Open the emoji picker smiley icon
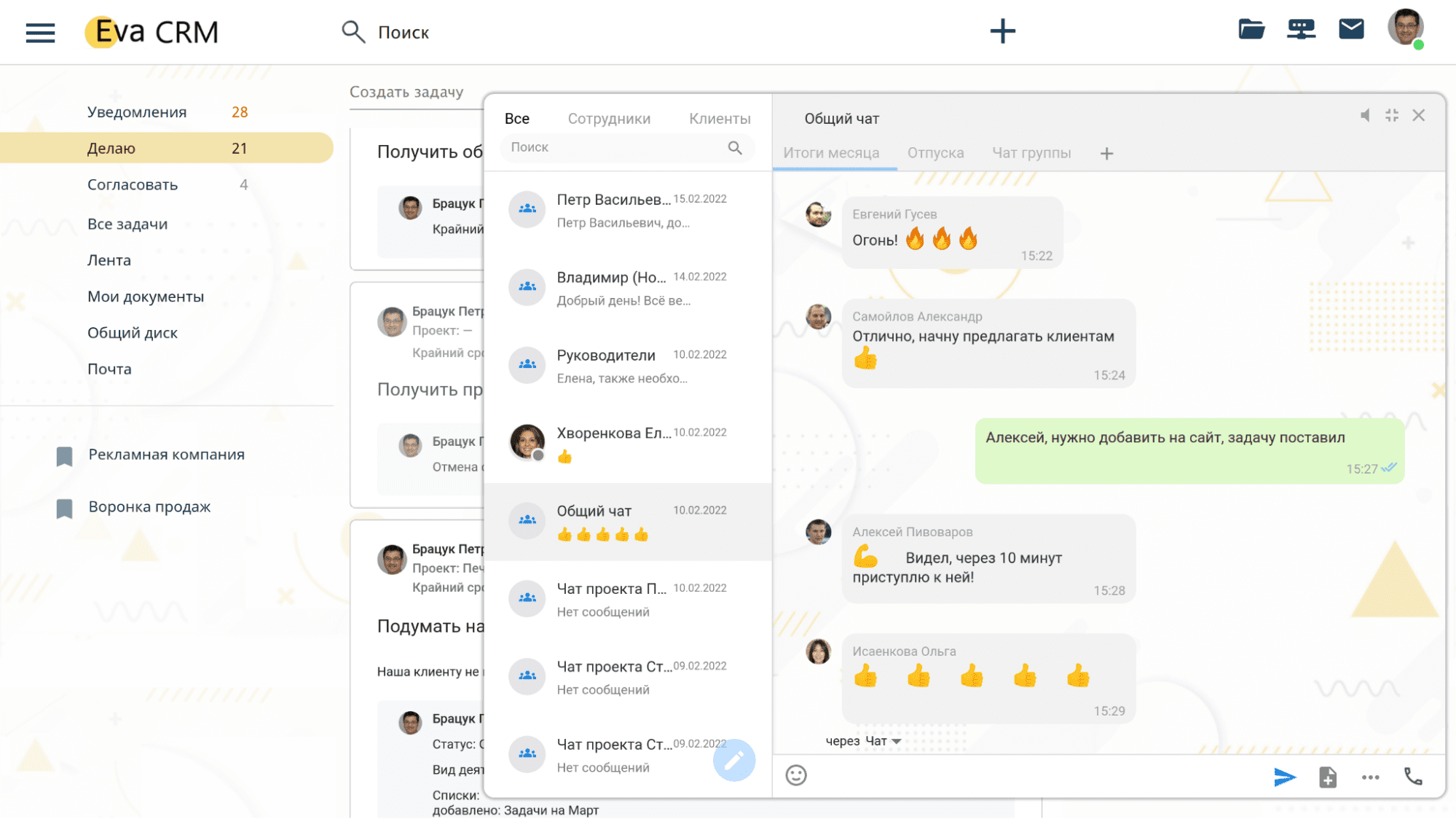This screenshot has height=819, width=1456. coord(796,775)
